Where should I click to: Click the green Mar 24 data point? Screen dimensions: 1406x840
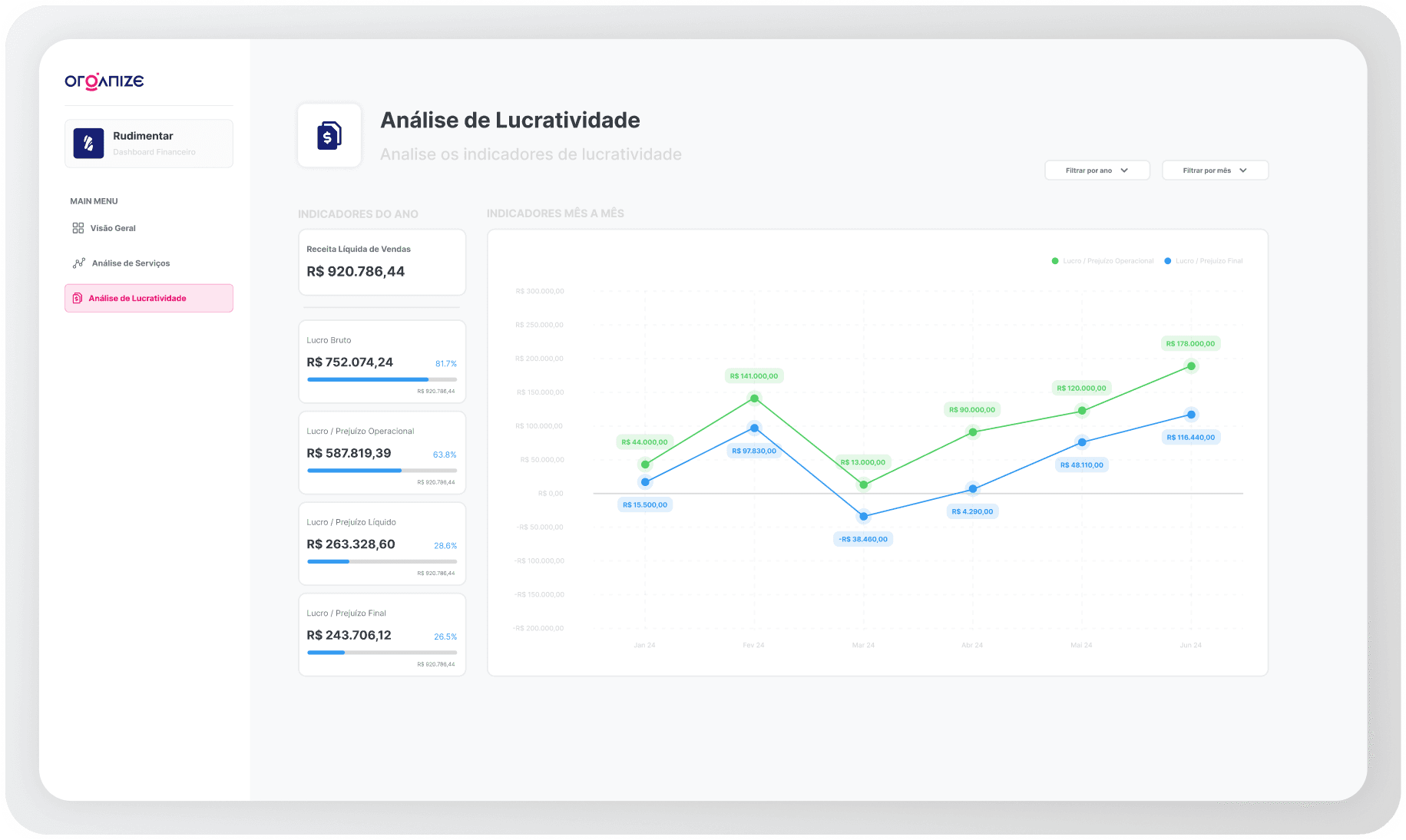(864, 484)
